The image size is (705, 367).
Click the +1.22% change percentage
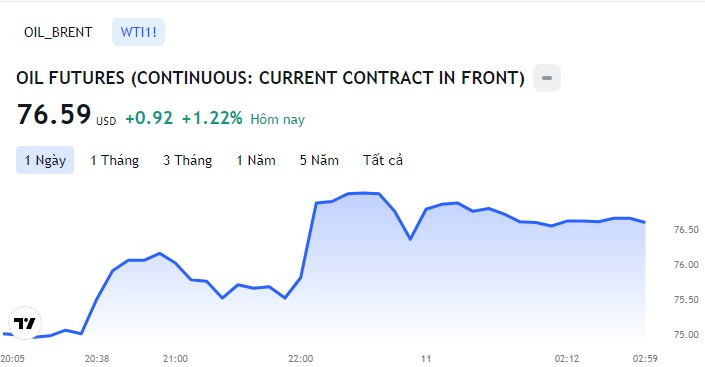click(212, 118)
